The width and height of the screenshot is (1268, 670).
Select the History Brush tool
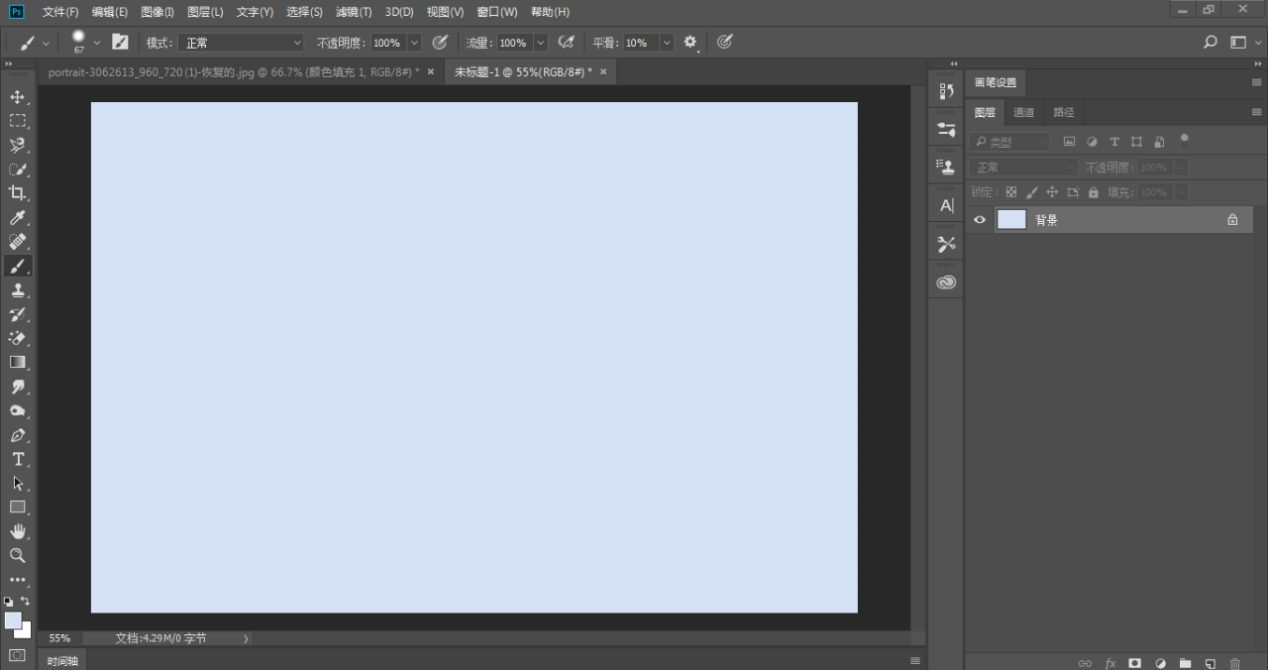pos(17,314)
